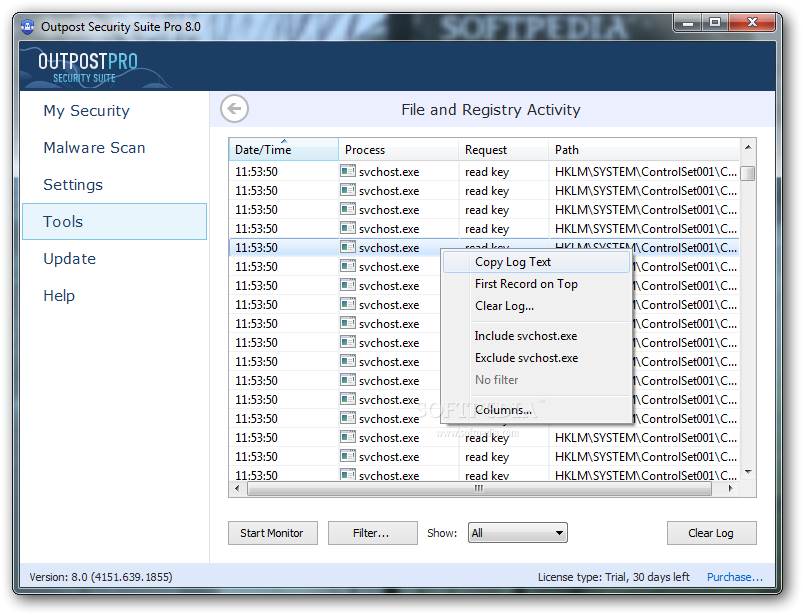The width and height of the screenshot is (803, 615).
Task: Click svchost.exe icon in third log row
Action: (x=348, y=209)
